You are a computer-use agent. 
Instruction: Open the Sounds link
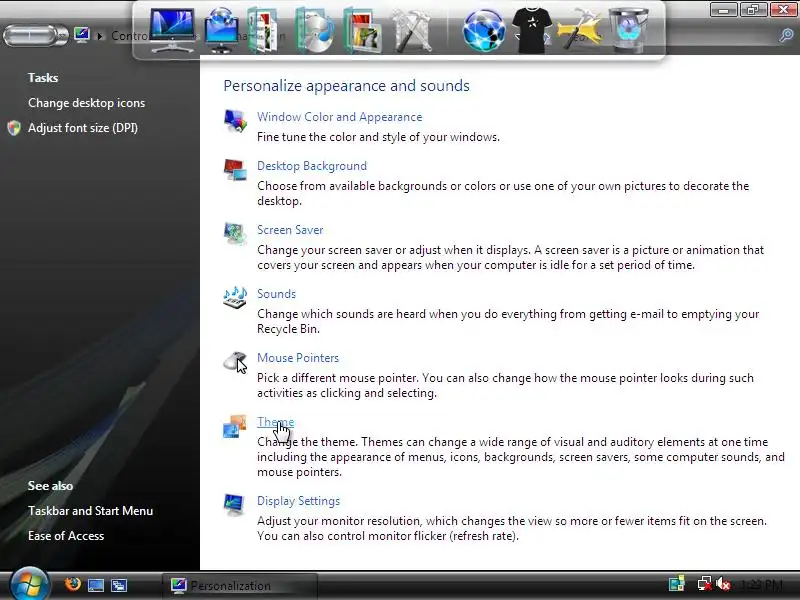(276, 294)
